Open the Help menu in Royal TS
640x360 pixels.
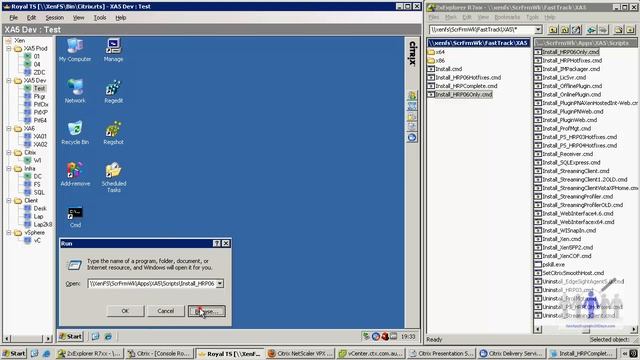coord(120,18)
